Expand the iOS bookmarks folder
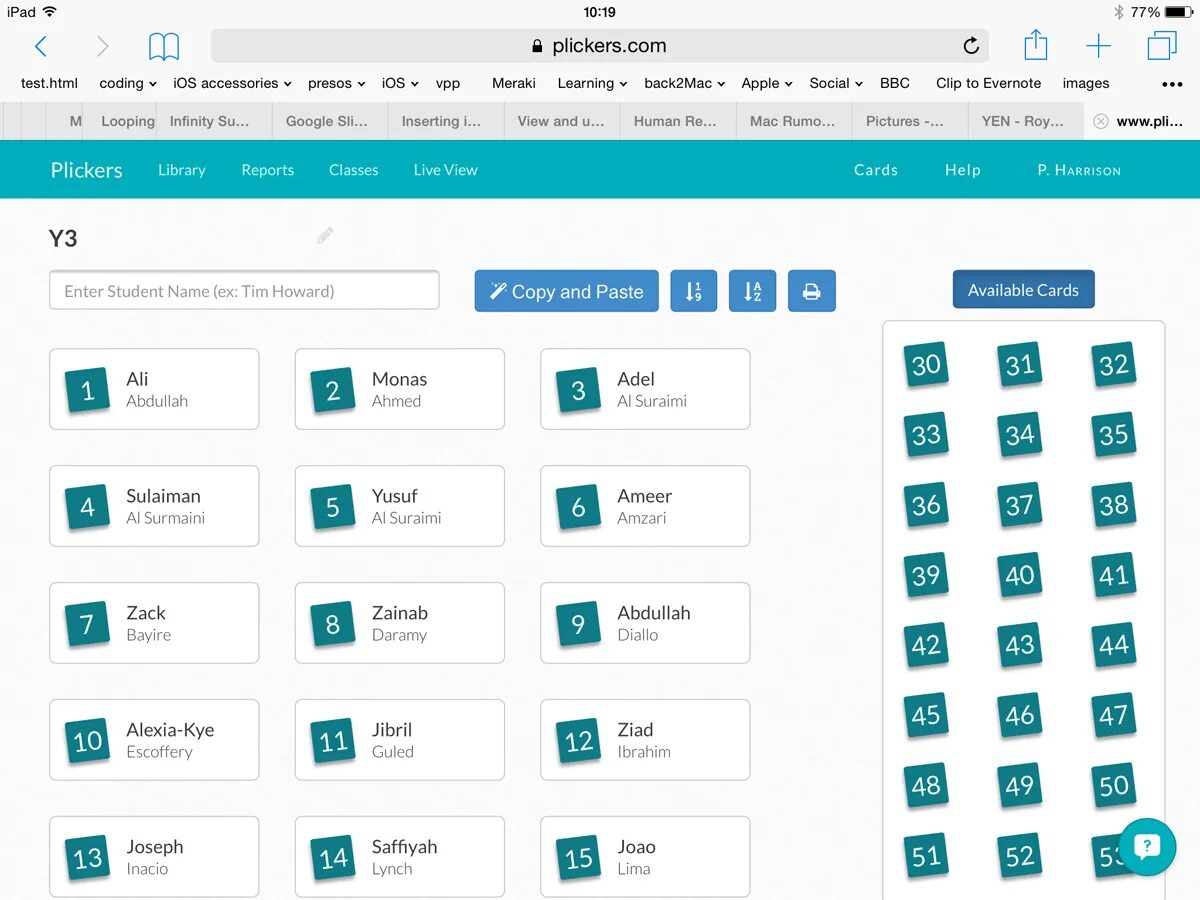The width and height of the screenshot is (1200, 900). tap(400, 83)
